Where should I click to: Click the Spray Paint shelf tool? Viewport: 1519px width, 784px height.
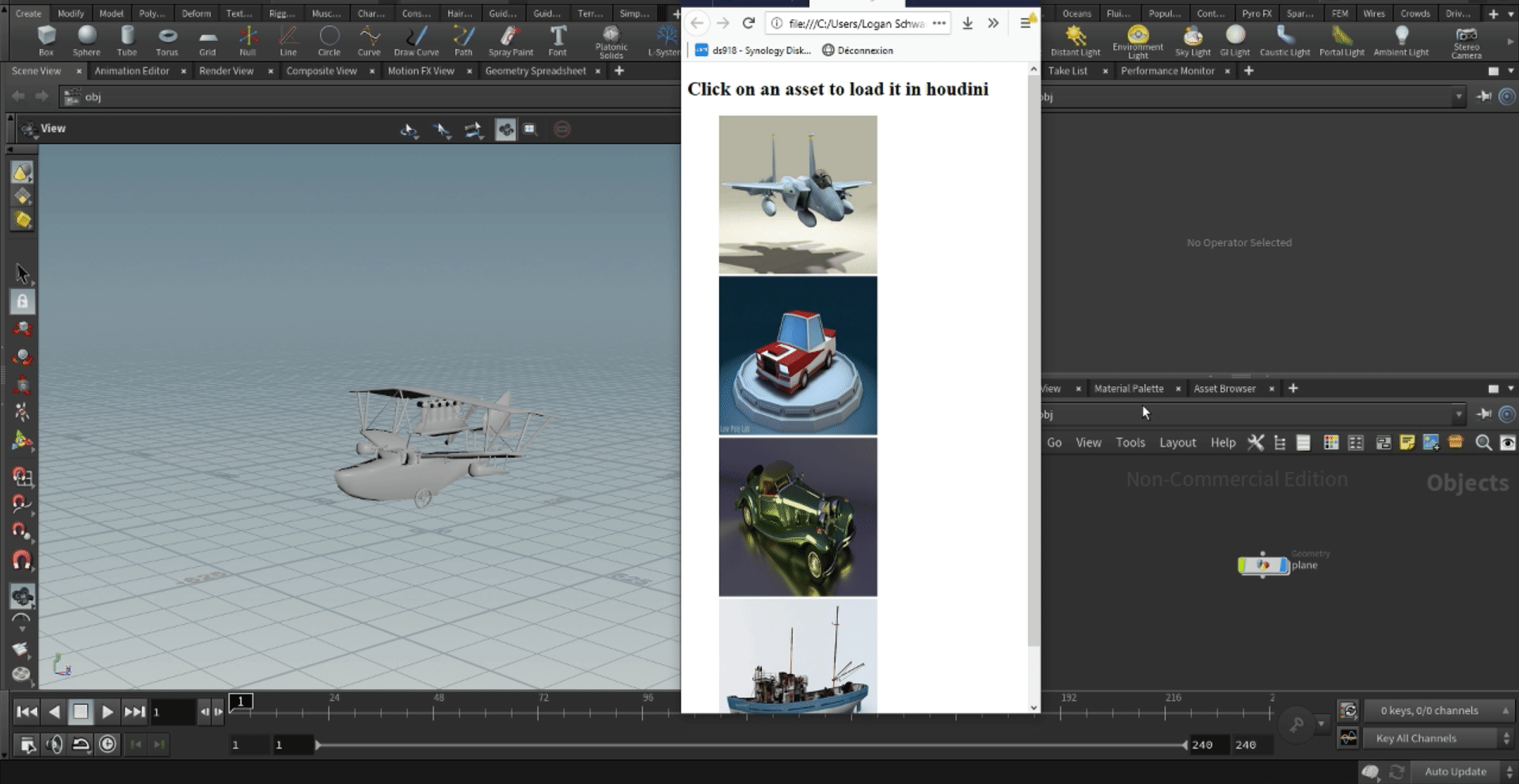point(510,40)
